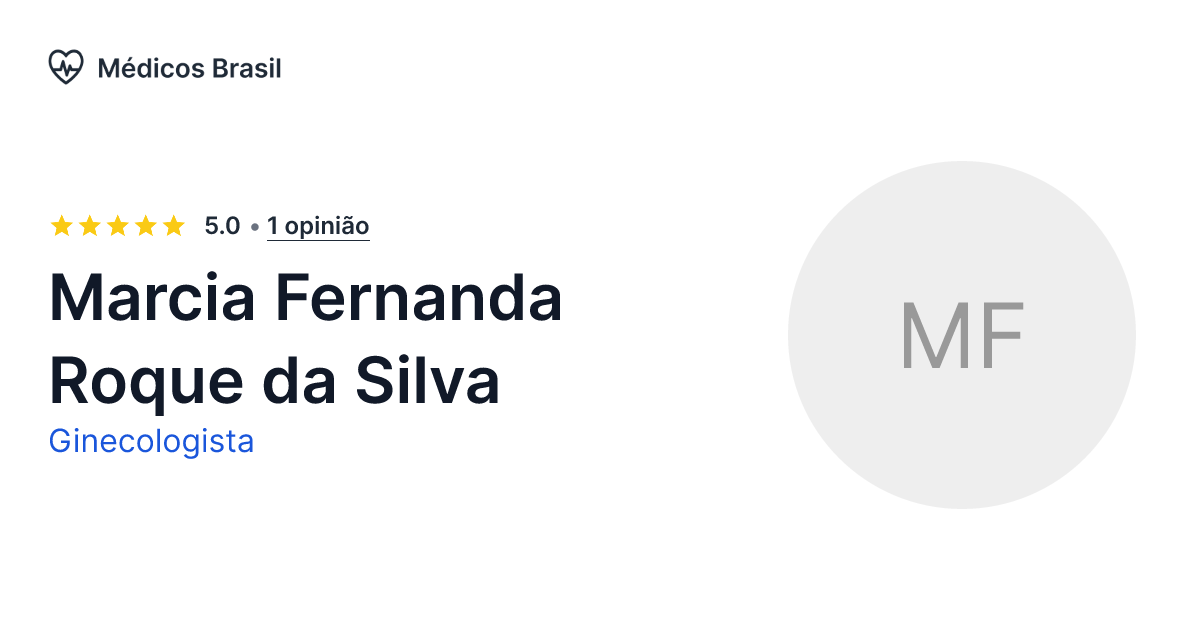Click the Médicos Brasil brand name text
1200x630 pixels.
pos(189,68)
